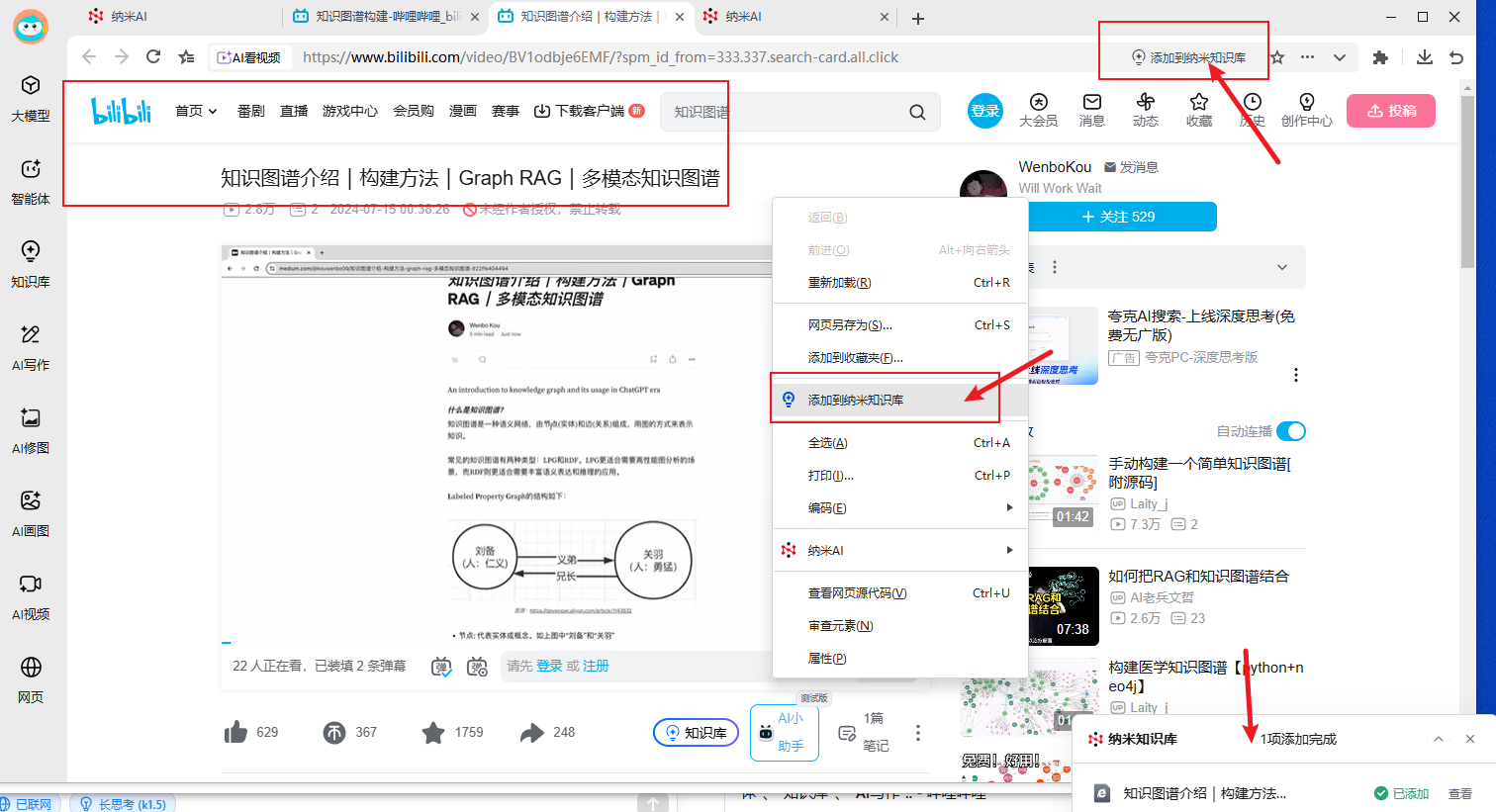Image resolution: width=1496 pixels, height=812 pixels.
Task: Open the AI画图 sidebar tool
Action: [31, 514]
